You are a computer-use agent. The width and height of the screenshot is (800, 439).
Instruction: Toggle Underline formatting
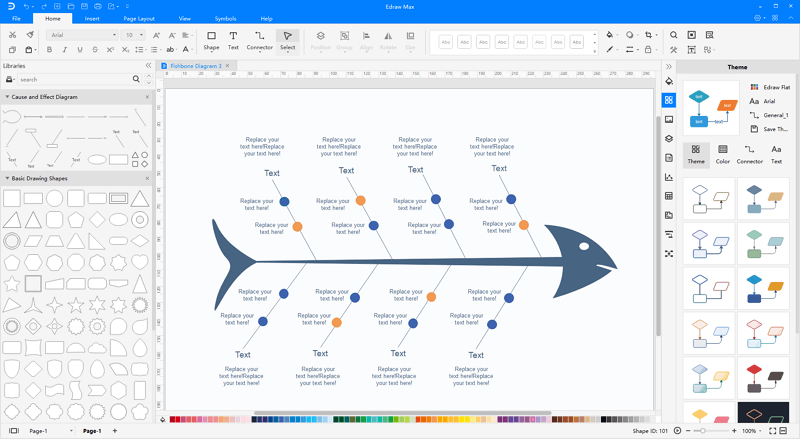(x=80, y=50)
